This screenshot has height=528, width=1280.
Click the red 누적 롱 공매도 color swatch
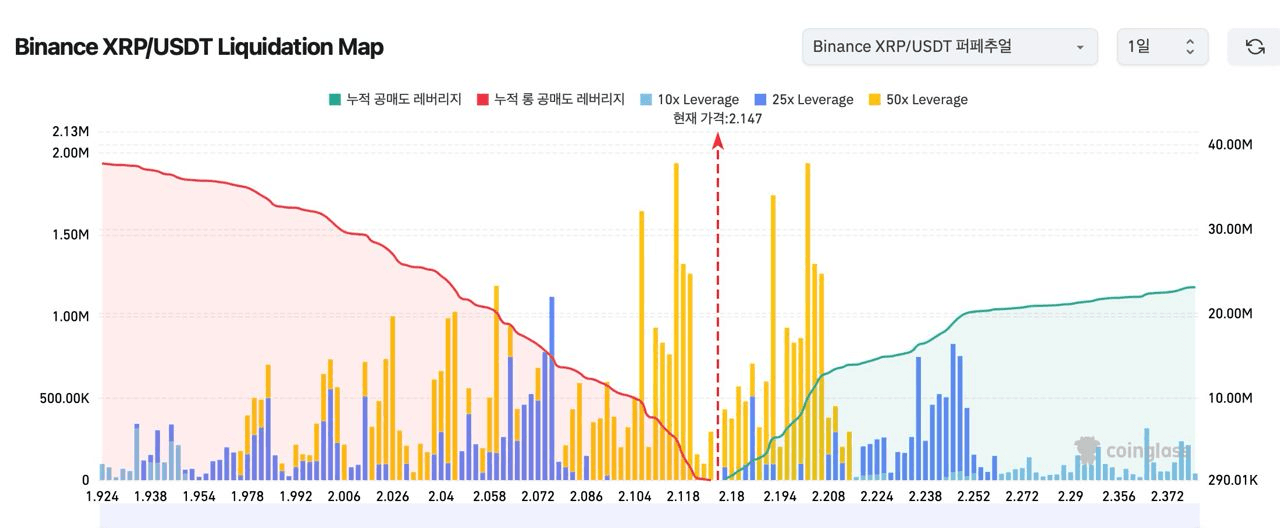[x=483, y=100]
